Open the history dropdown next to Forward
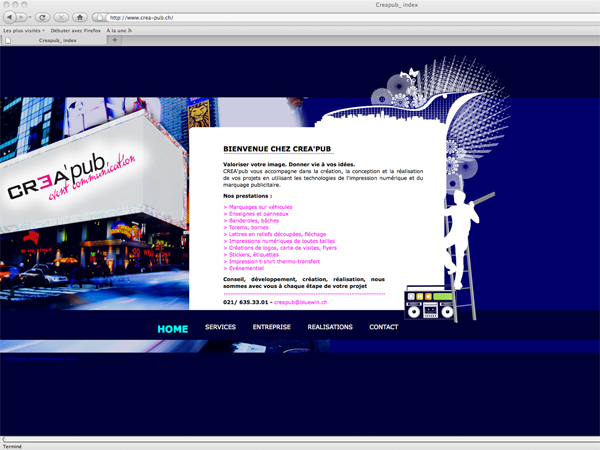 click(29, 17)
